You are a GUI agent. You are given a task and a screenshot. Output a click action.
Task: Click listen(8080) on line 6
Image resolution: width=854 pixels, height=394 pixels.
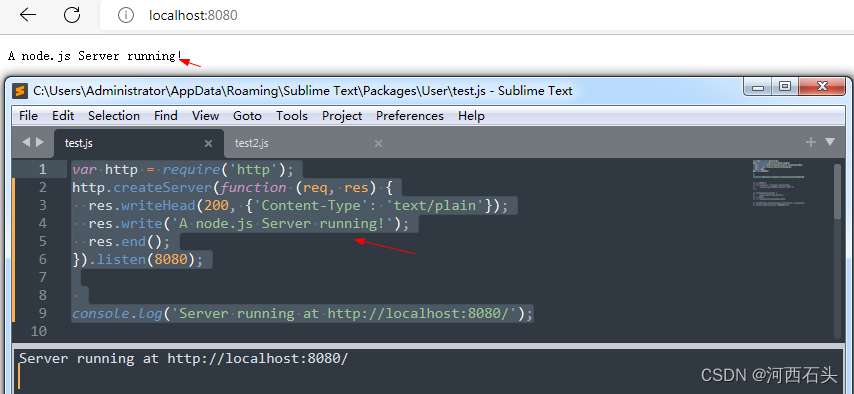coord(146,259)
